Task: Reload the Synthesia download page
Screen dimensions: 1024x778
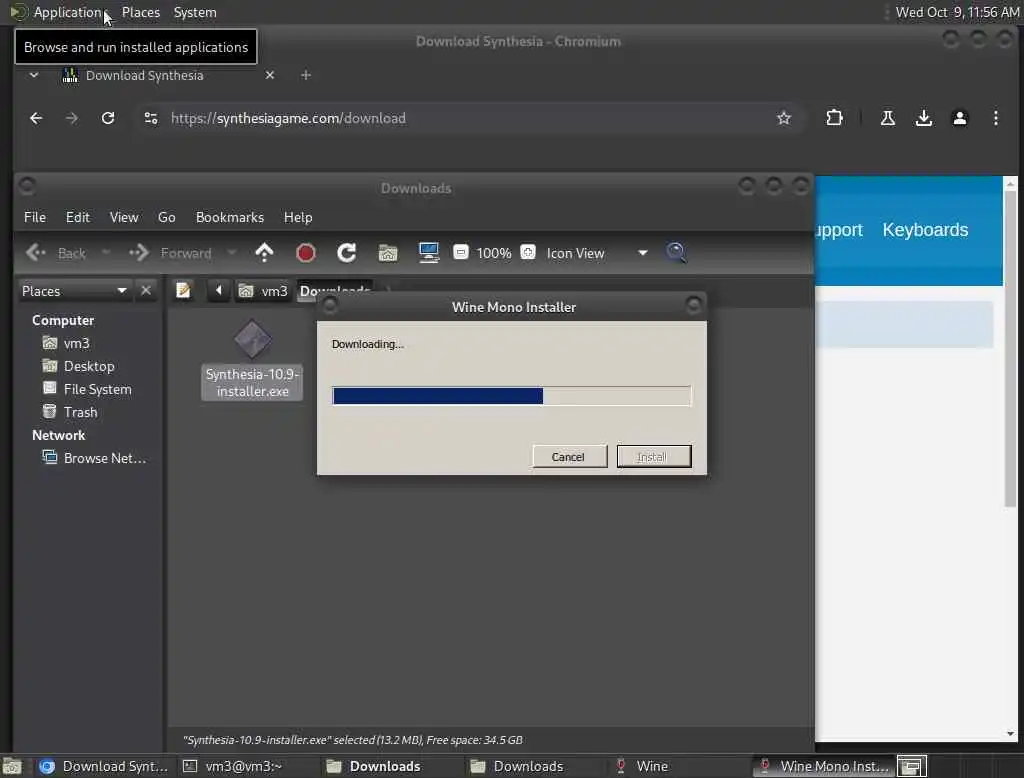Action: pyautogui.click(x=108, y=118)
